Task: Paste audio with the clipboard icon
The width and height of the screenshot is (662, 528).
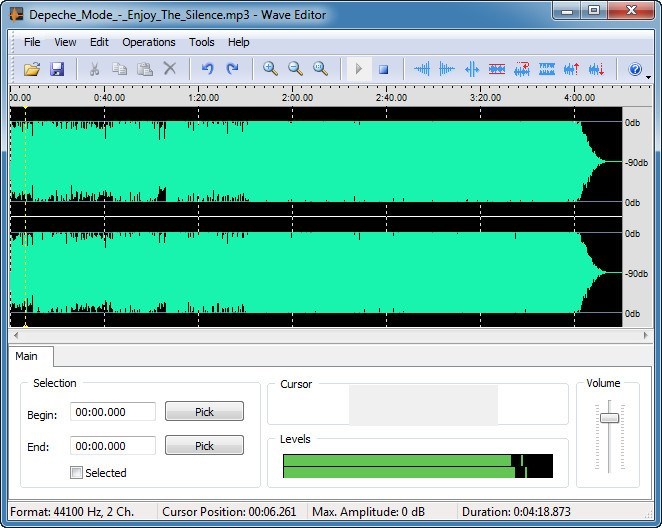Action: tap(144, 69)
